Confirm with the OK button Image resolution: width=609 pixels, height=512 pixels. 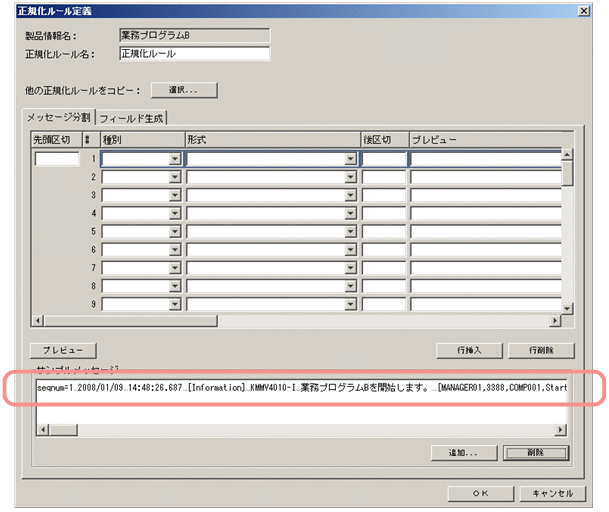[x=481, y=493]
